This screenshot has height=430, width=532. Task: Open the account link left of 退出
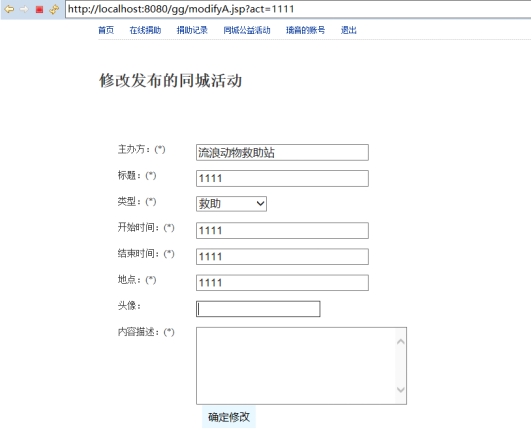(x=305, y=30)
